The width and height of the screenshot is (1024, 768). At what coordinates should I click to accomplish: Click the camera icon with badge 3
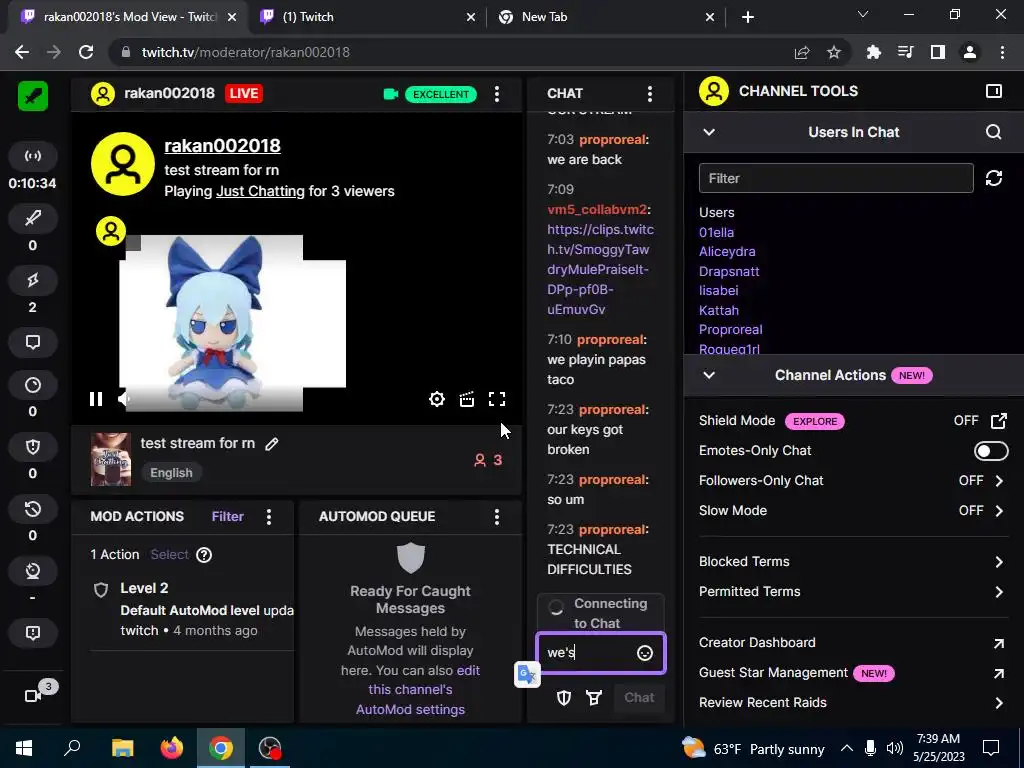pyautogui.click(x=33, y=696)
